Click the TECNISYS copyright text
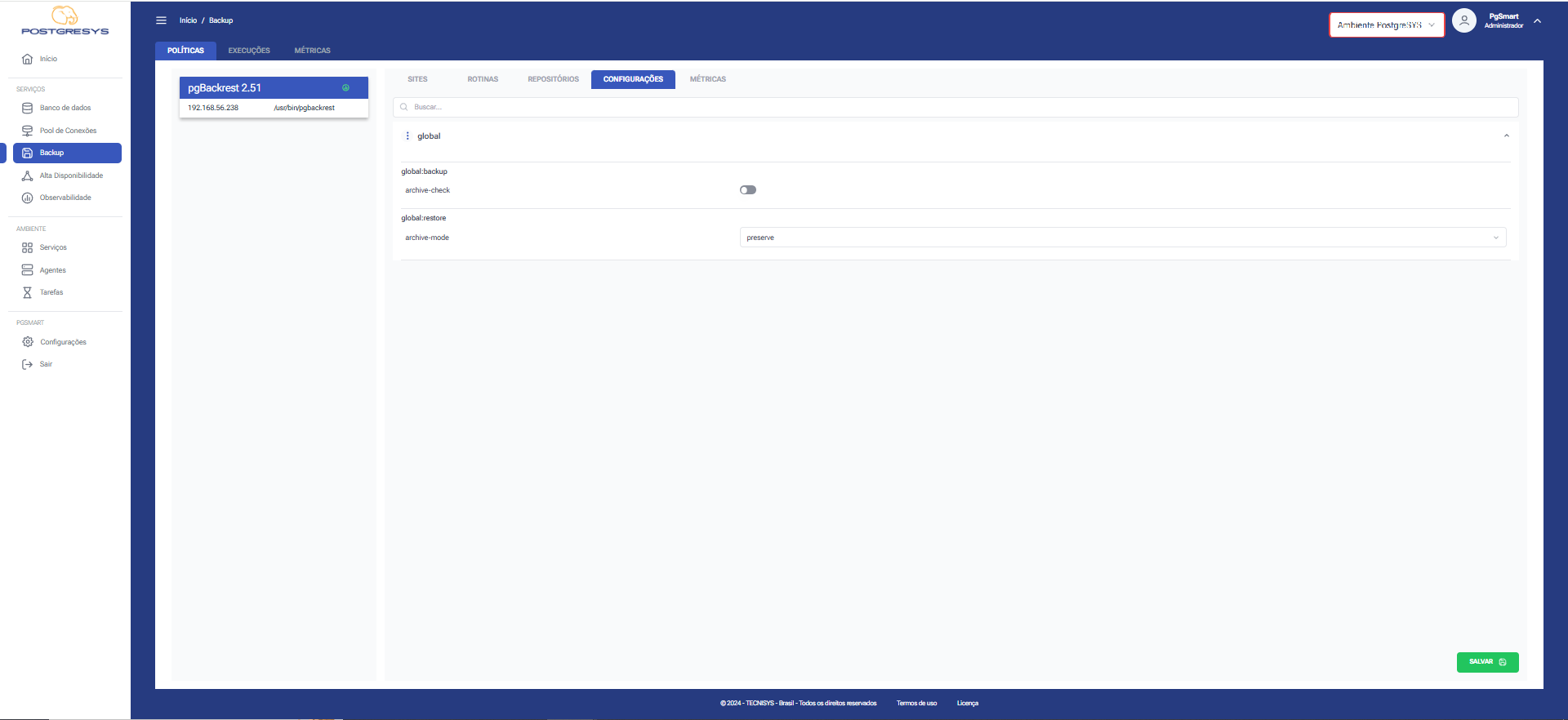1568x720 pixels. pyautogui.click(x=798, y=703)
